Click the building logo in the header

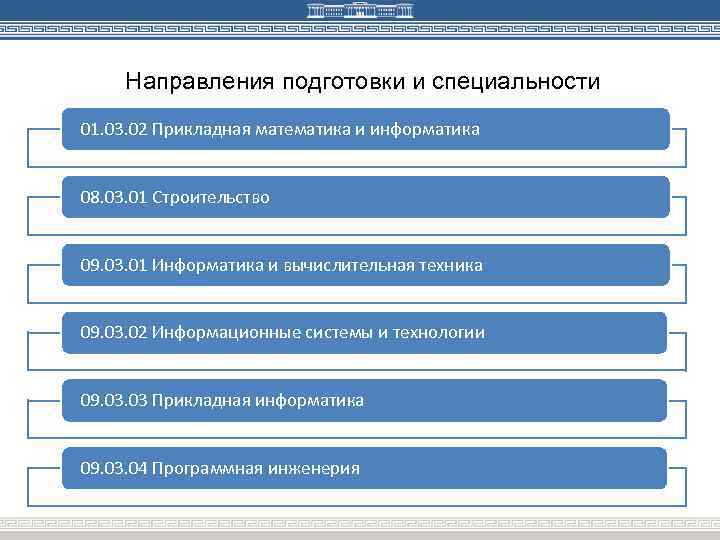click(360, 11)
